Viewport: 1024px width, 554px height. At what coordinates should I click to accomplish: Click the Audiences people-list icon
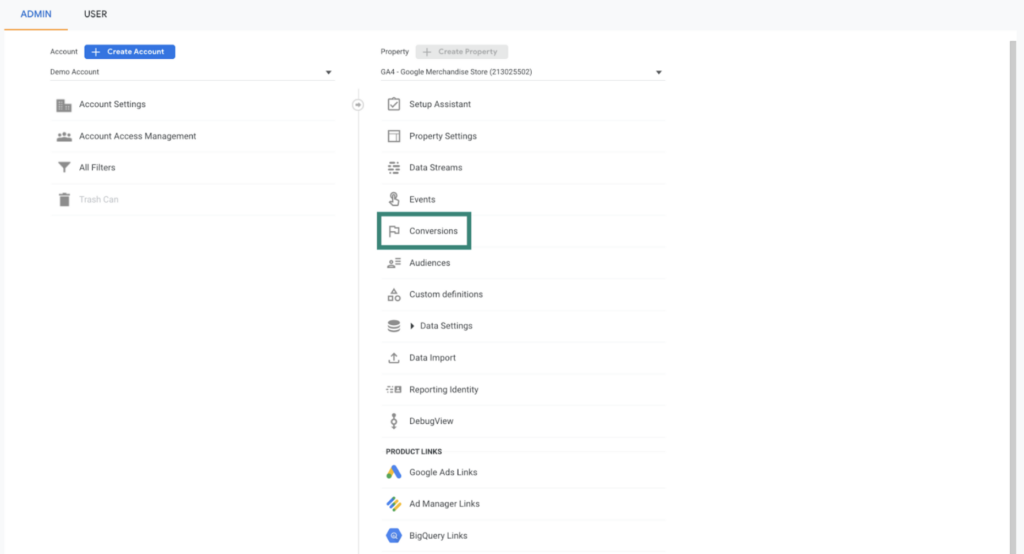(394, 263)
